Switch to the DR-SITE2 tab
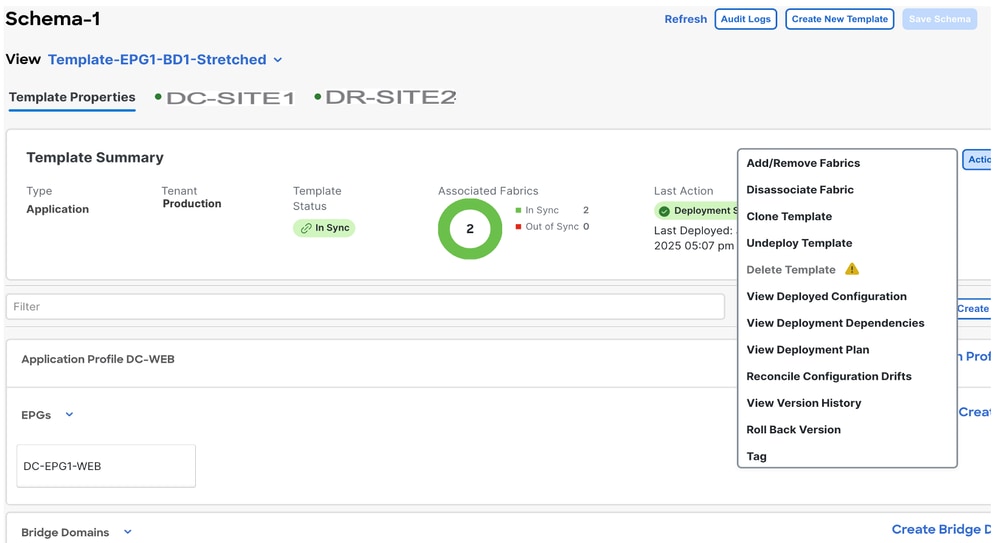 tap(385, 97)
